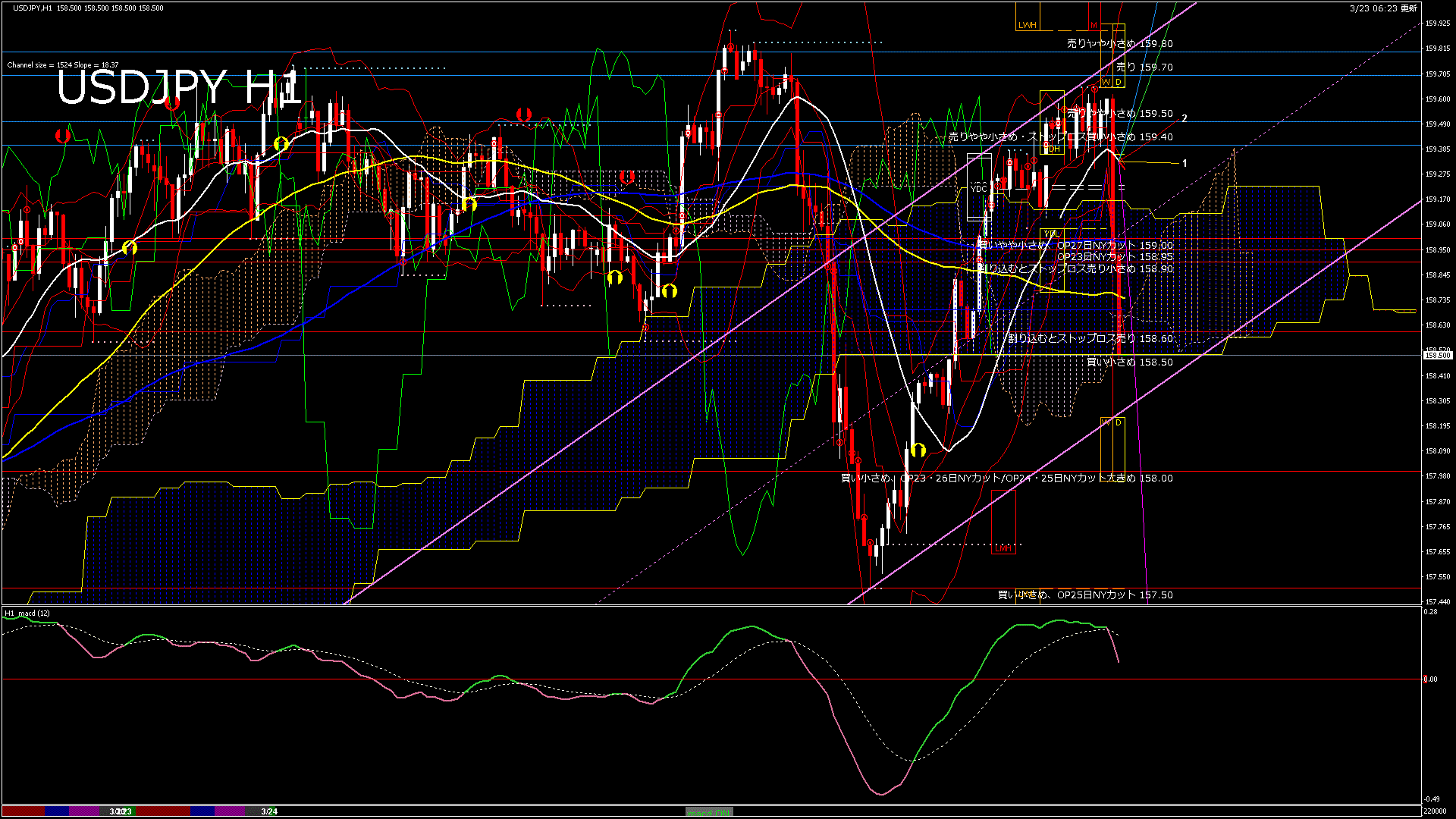Click the Channel size slope info text

click(63, 65)
